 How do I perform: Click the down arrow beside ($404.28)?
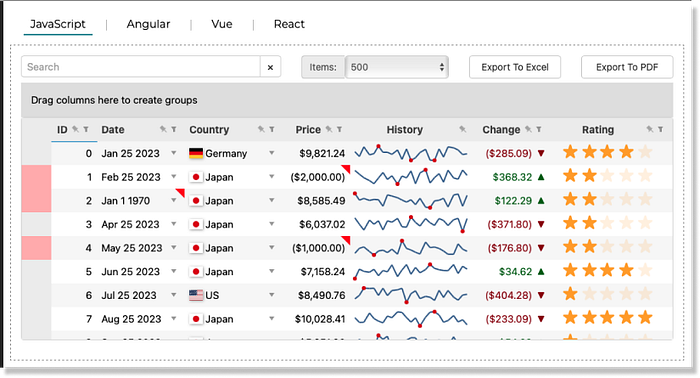541,295
